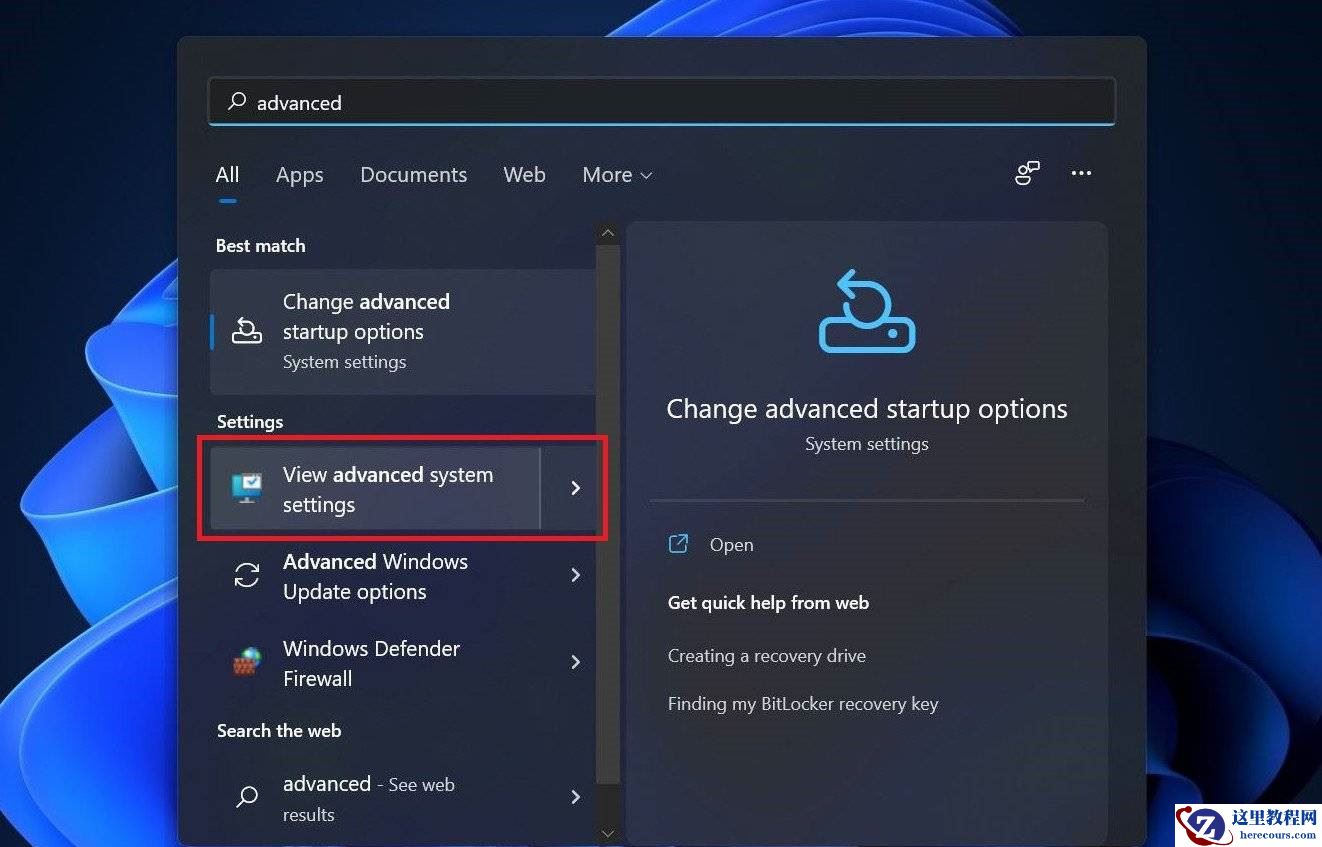
Task: Expand the More filter dropdown
Action: (x=616, y=175)
